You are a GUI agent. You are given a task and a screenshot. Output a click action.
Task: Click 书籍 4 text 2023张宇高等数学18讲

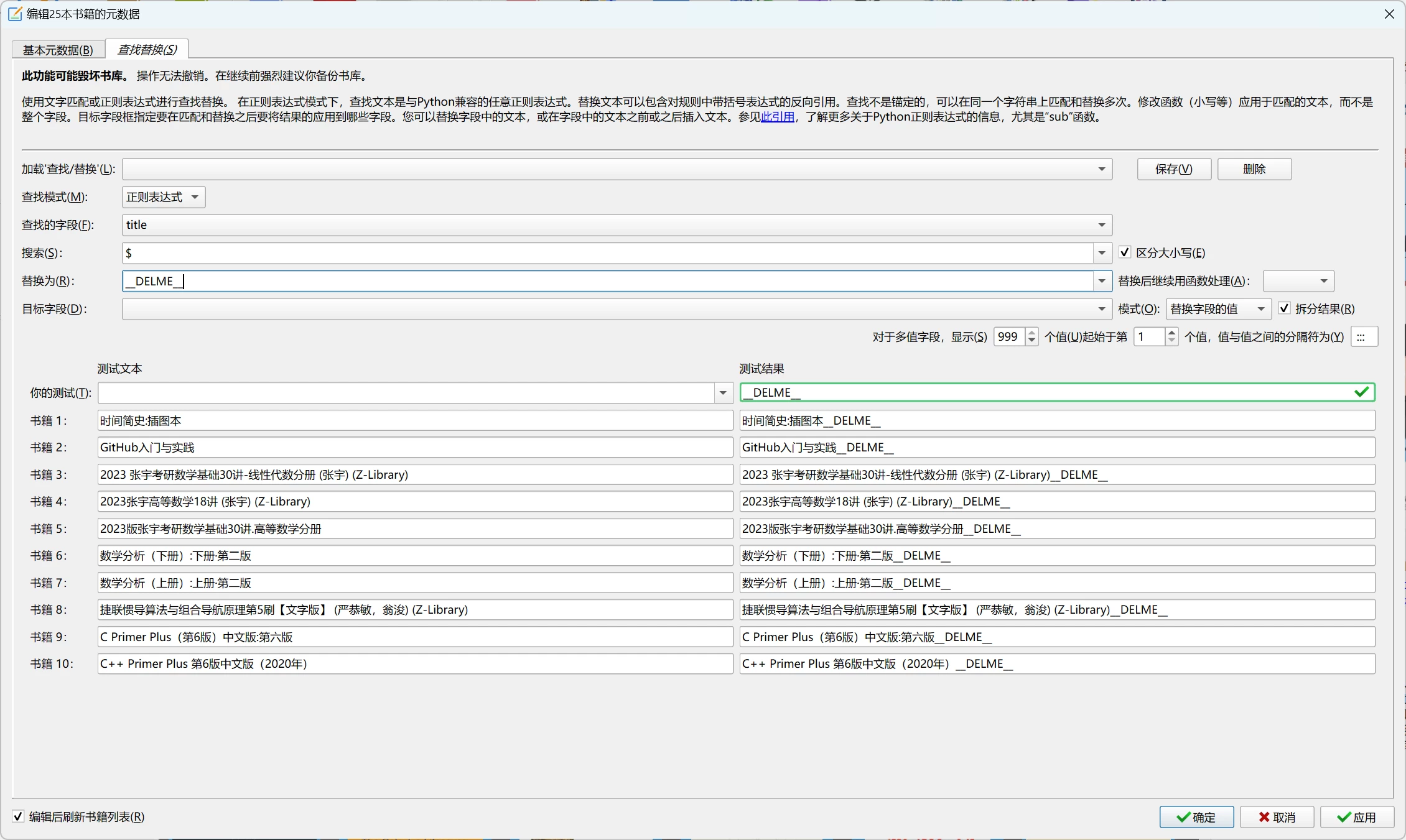click(415, 501)
